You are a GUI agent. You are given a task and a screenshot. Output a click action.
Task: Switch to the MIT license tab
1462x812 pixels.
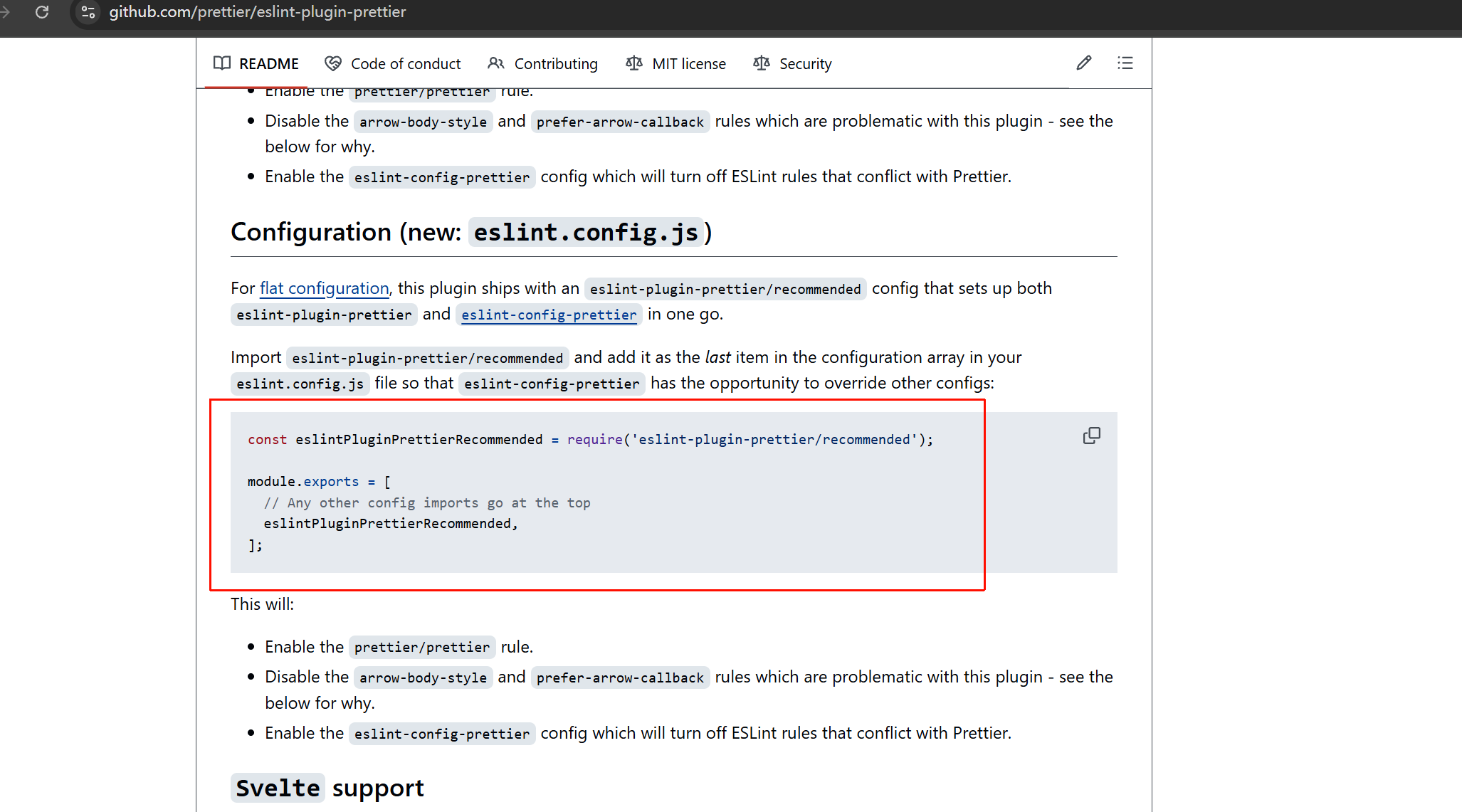688,64
